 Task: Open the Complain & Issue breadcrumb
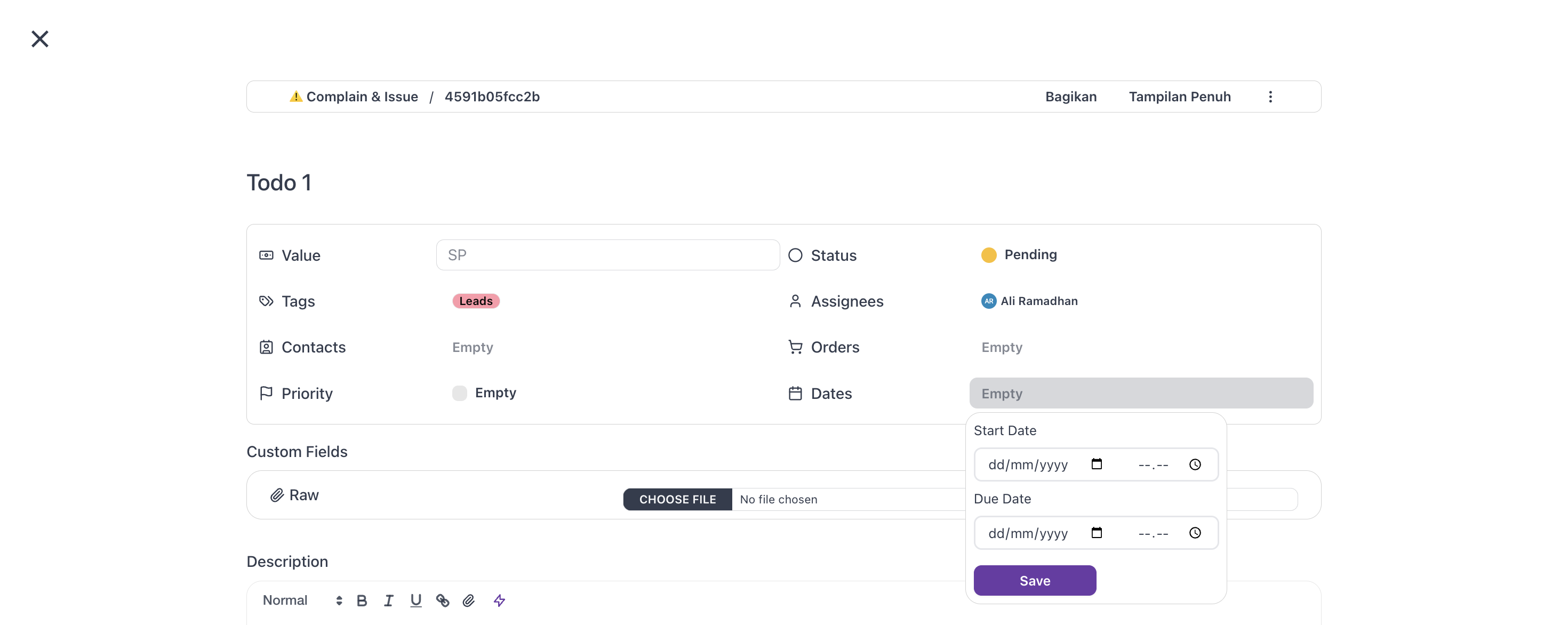click(362, 97)
